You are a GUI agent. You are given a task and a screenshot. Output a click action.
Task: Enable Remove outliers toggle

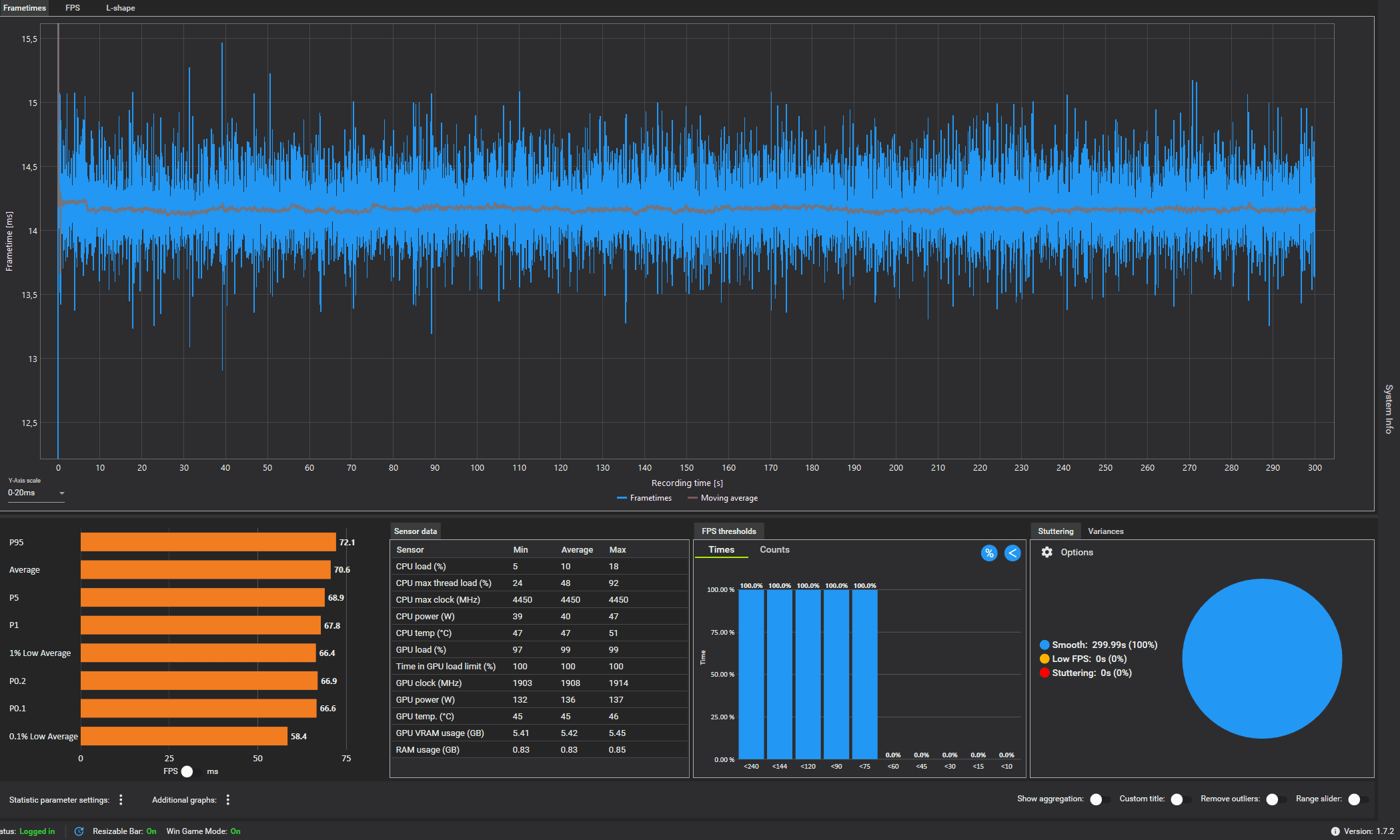pyautogui.click(x=1276, y=799)
